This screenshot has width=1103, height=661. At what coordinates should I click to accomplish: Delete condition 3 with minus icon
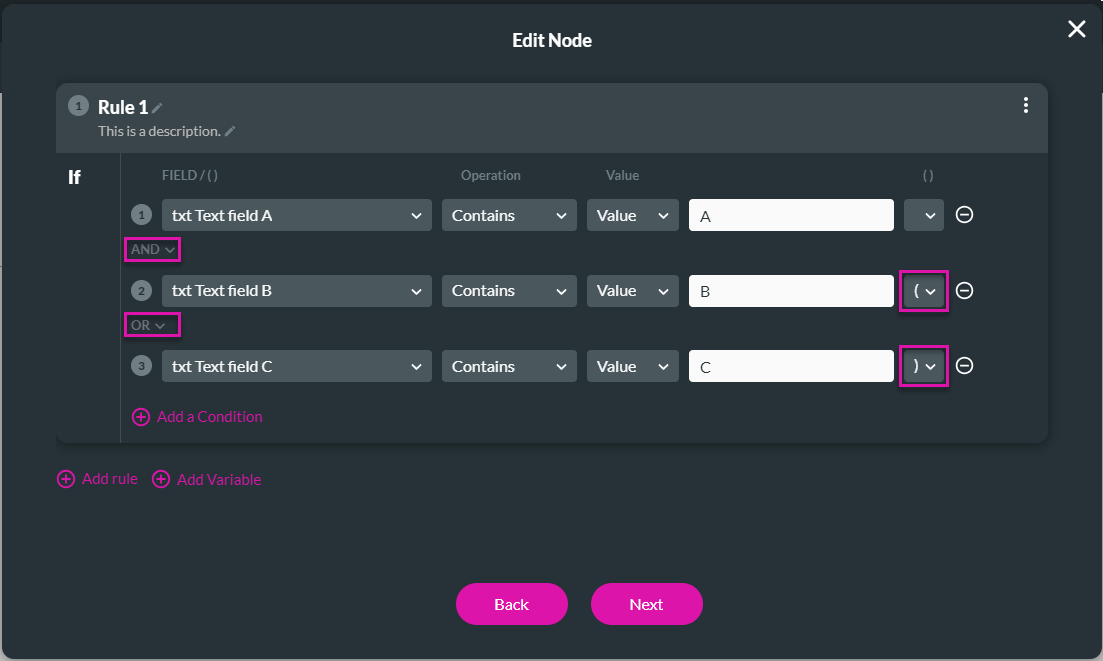[x=964, y=366]
